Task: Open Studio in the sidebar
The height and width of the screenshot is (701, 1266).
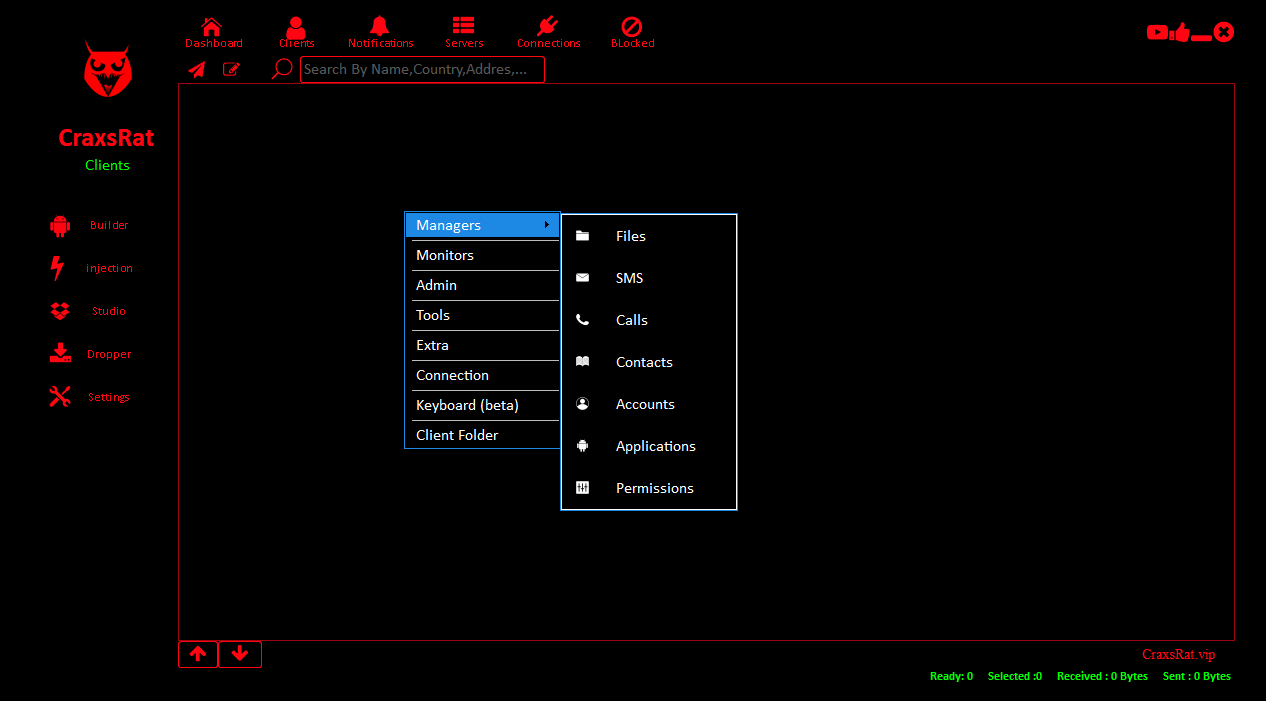Action: [x=88, y=311]
